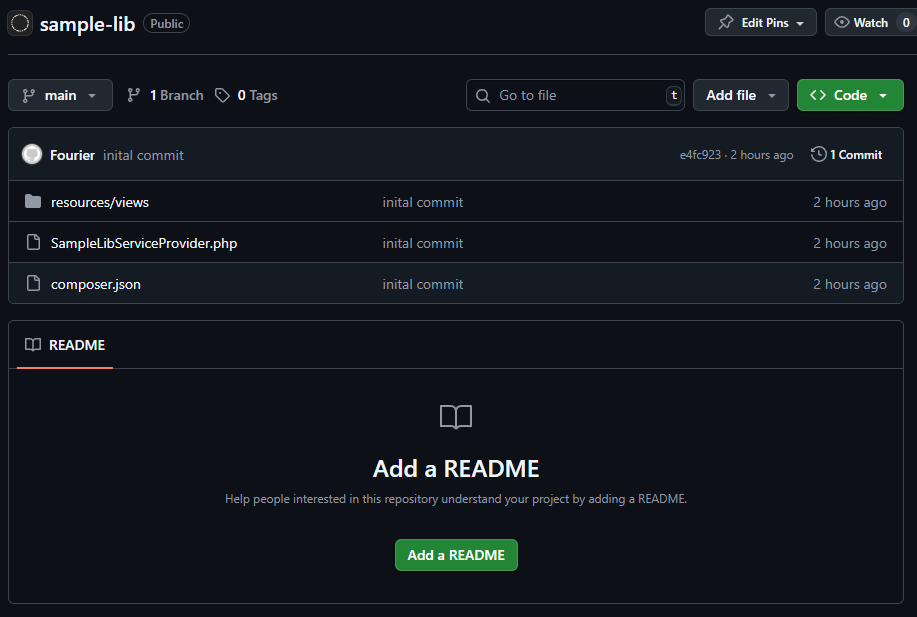Toggle Watch on this repository
The height and width of the screenshot is (617, 917).
point(861,22)
